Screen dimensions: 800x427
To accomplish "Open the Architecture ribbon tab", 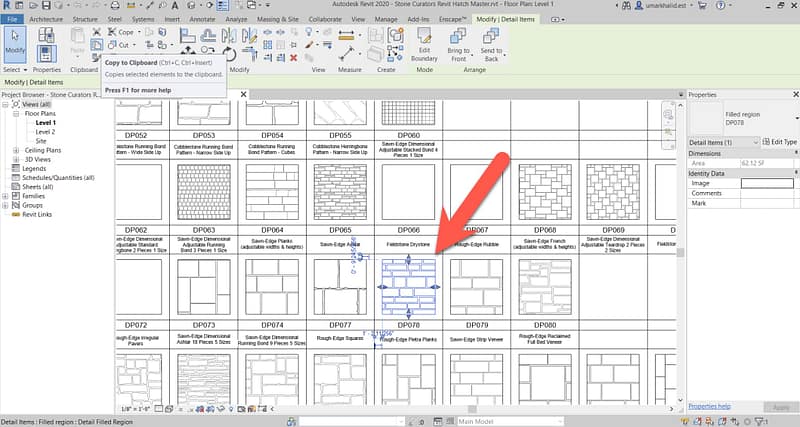I will tap(45, 19).
